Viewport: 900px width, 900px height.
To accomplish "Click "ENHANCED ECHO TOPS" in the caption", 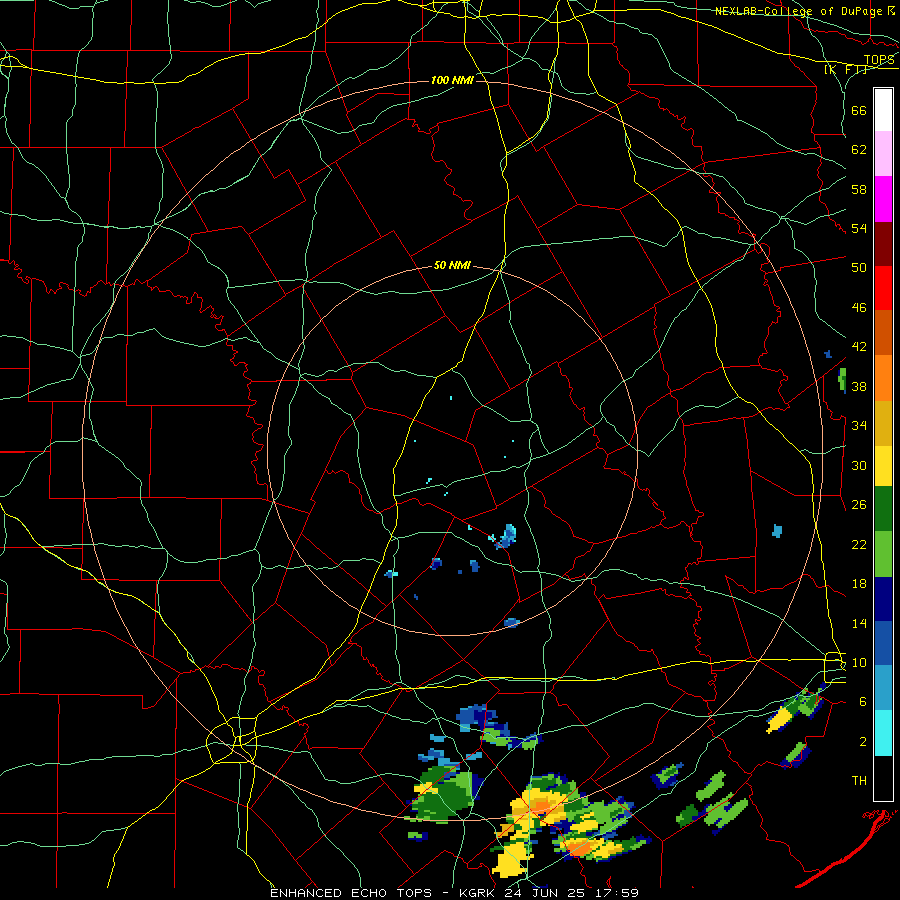I will (x=351, y=893).
